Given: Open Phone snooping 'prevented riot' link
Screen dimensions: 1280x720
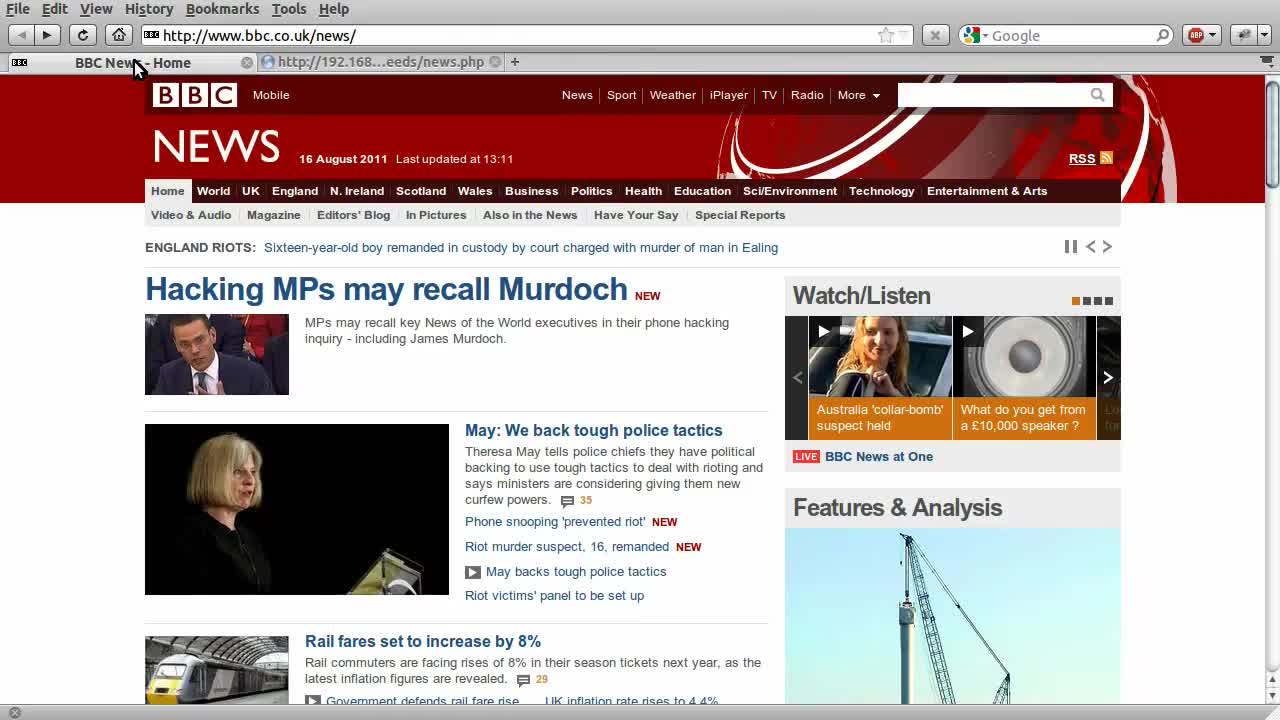Looking at the screenshot, I should coord(555,522).
